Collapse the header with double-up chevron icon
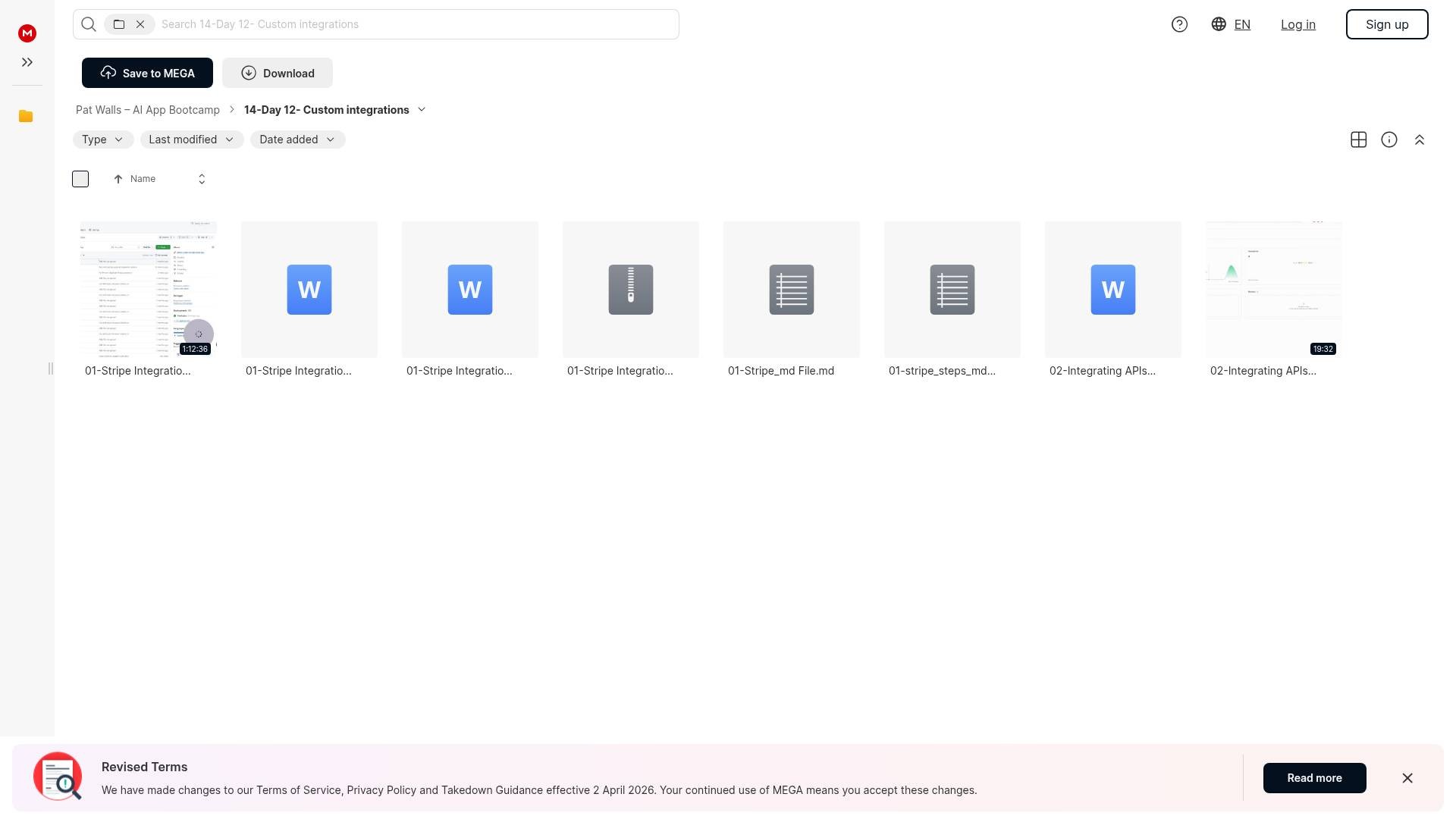Image resolution: width=1456 pixels, height=819 pixels. click(1419, 140)
